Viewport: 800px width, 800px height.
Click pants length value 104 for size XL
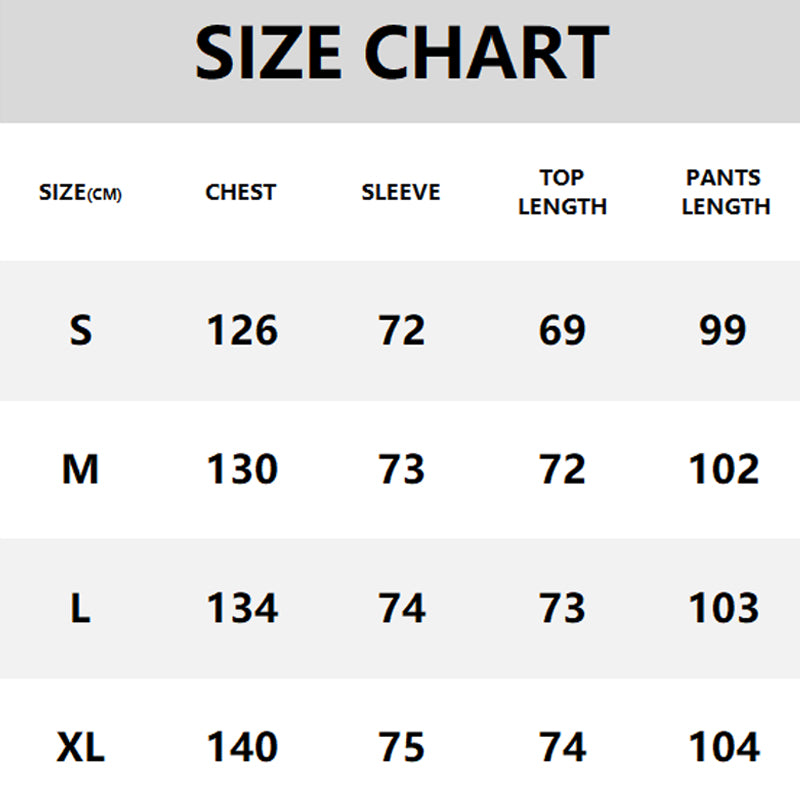tap(724, 747)
